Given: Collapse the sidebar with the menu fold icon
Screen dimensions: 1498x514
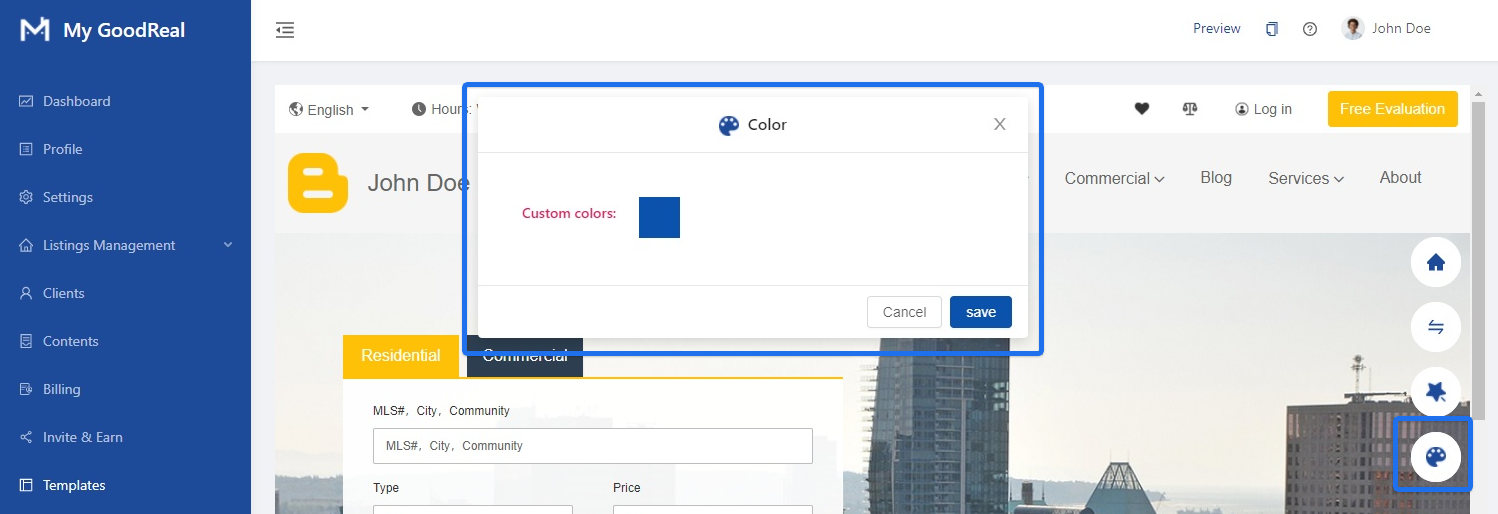Looking at the screenshot, I should coord(285,30).
